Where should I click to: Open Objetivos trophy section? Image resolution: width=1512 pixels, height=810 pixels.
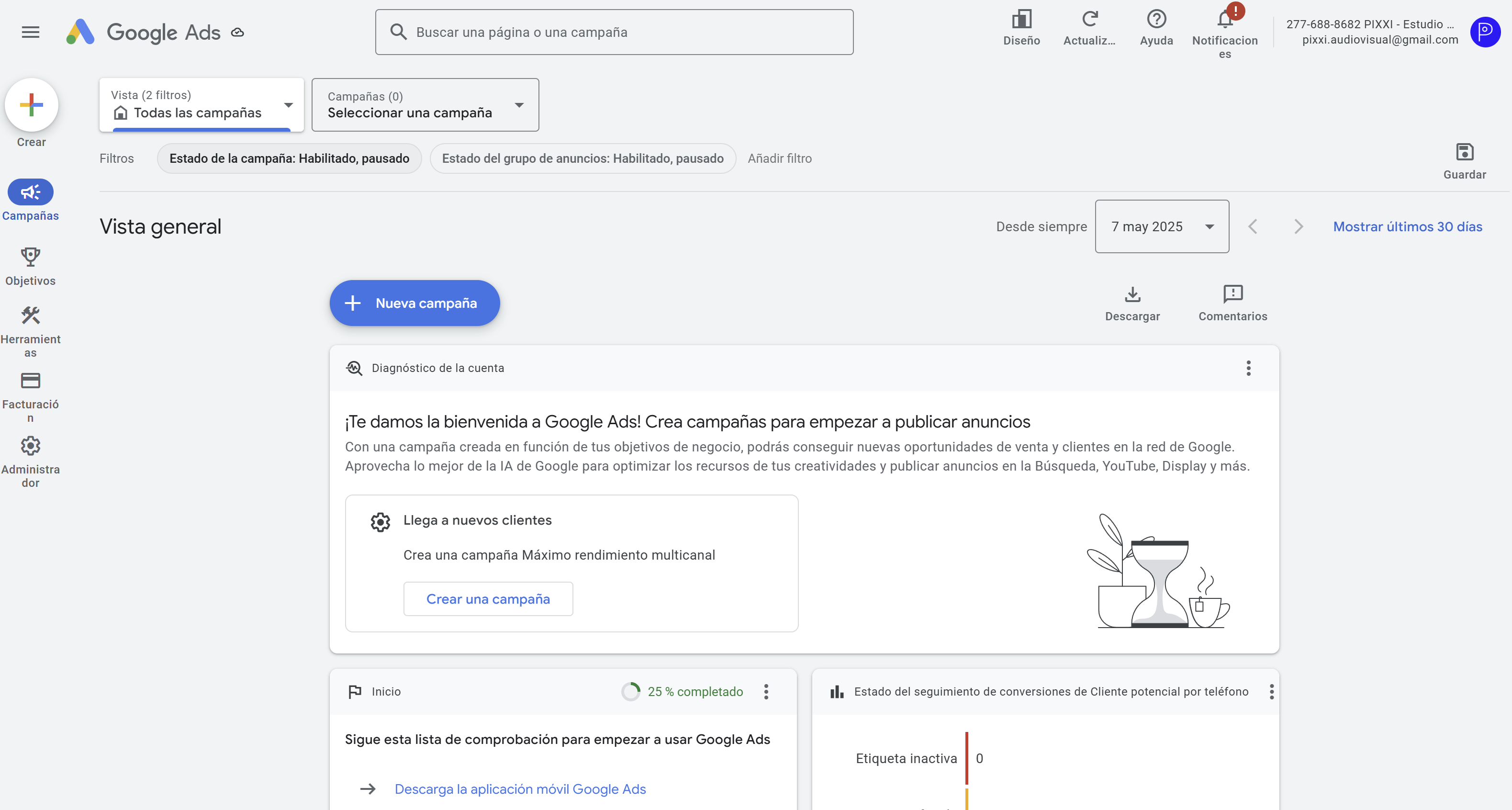[31, 267]
